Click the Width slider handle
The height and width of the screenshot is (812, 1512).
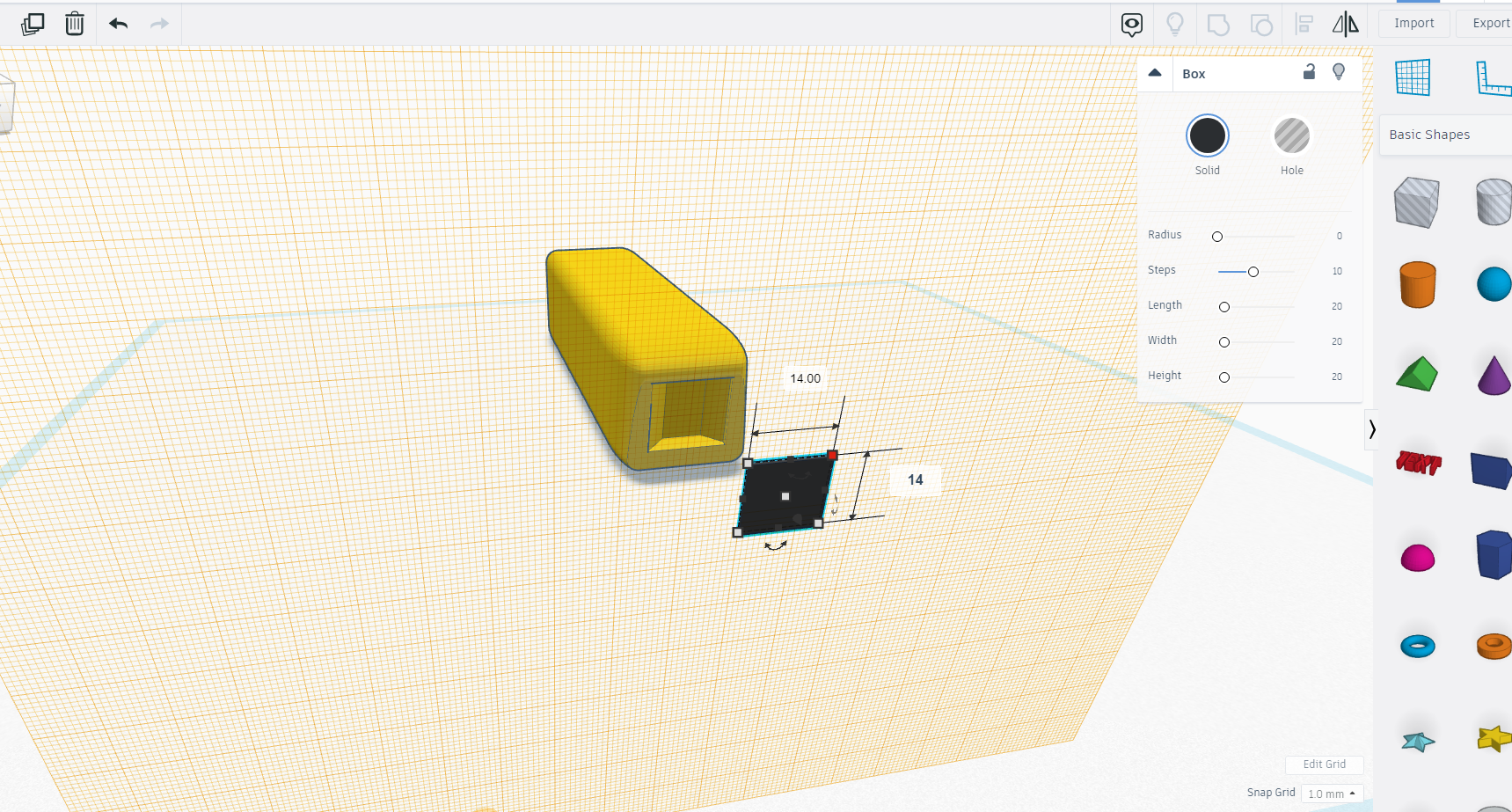tap(1224, 342)
